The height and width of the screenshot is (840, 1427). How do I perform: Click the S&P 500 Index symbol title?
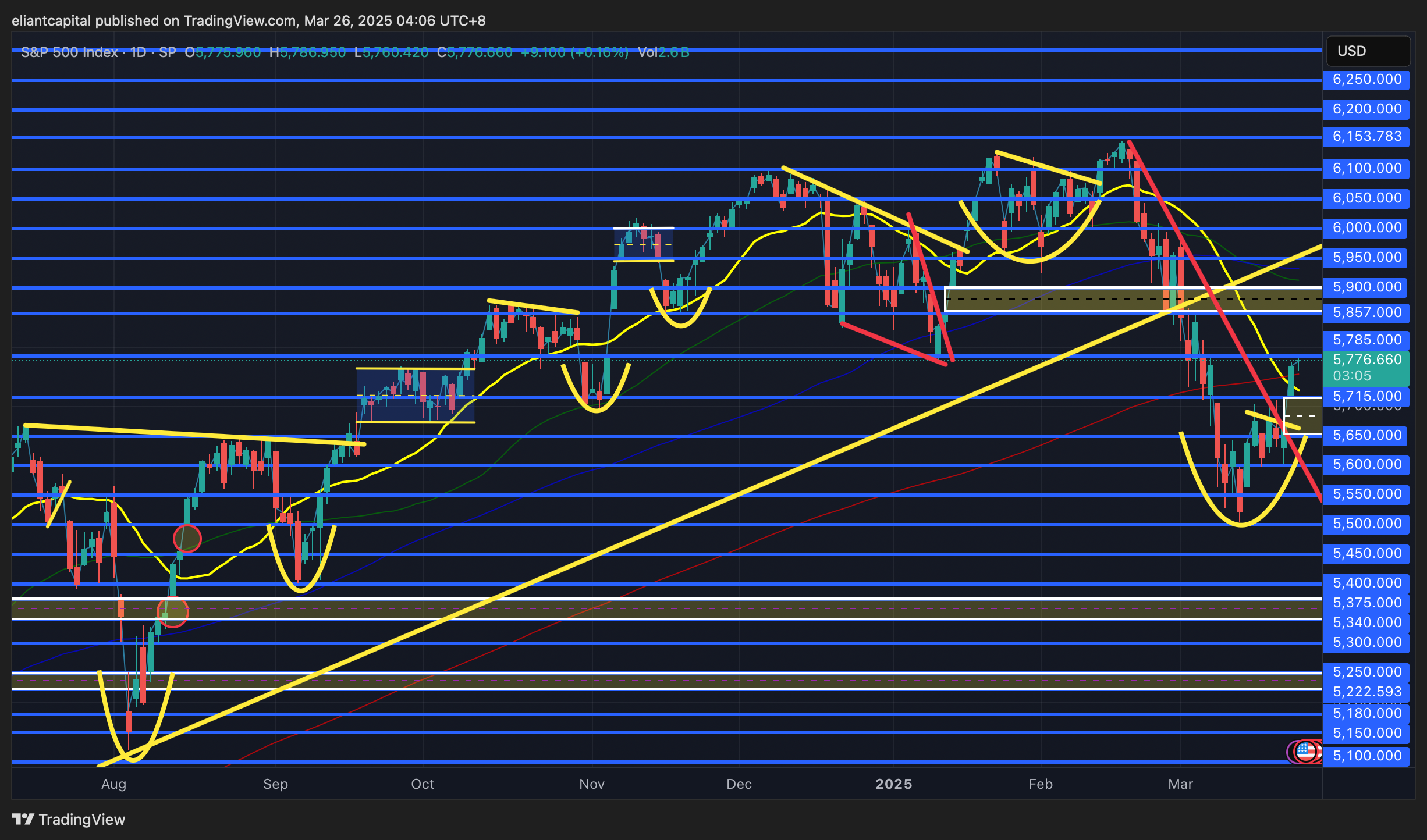point(69,52)
